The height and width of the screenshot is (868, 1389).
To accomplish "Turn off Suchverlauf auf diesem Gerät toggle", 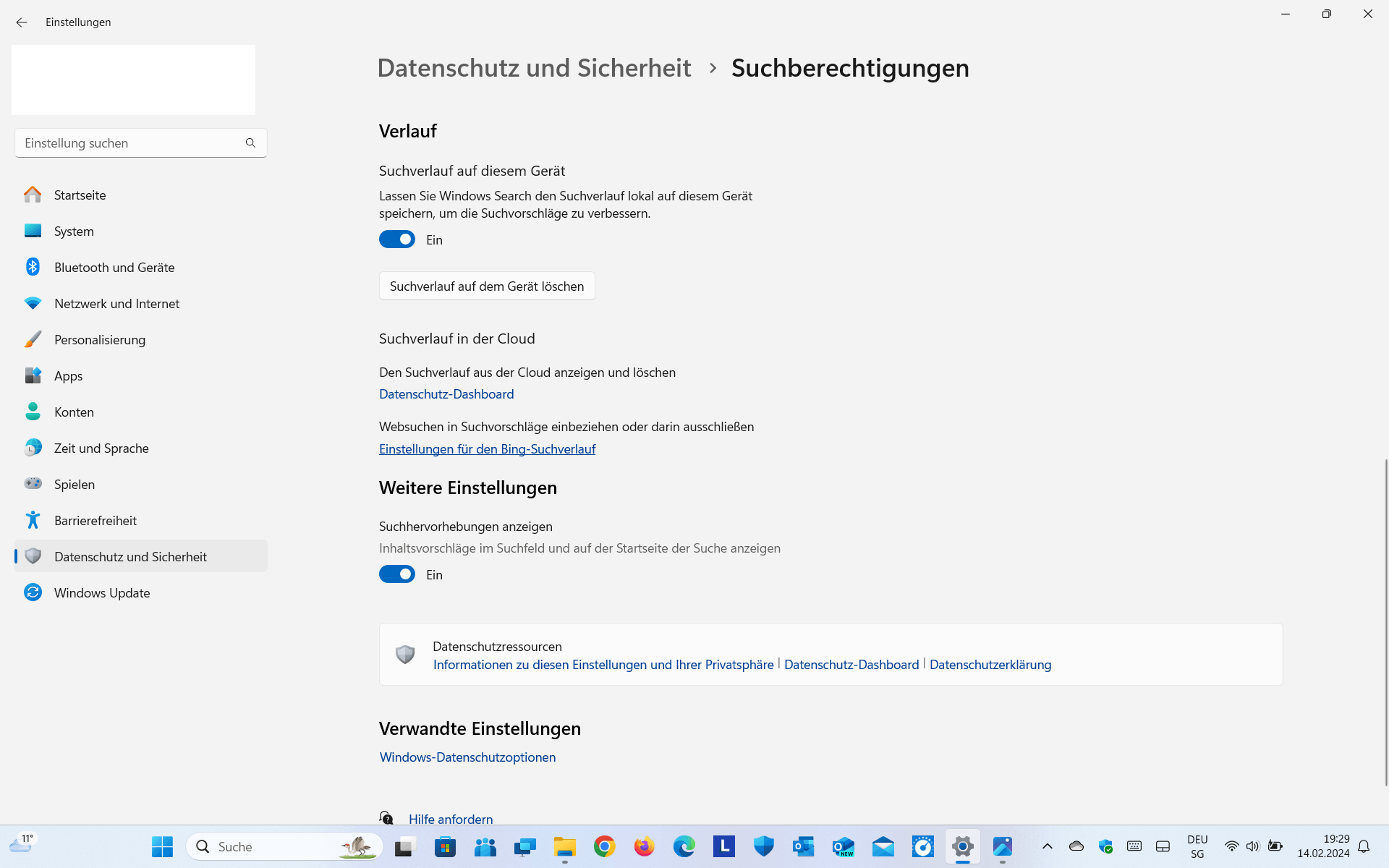I will 397,239.
